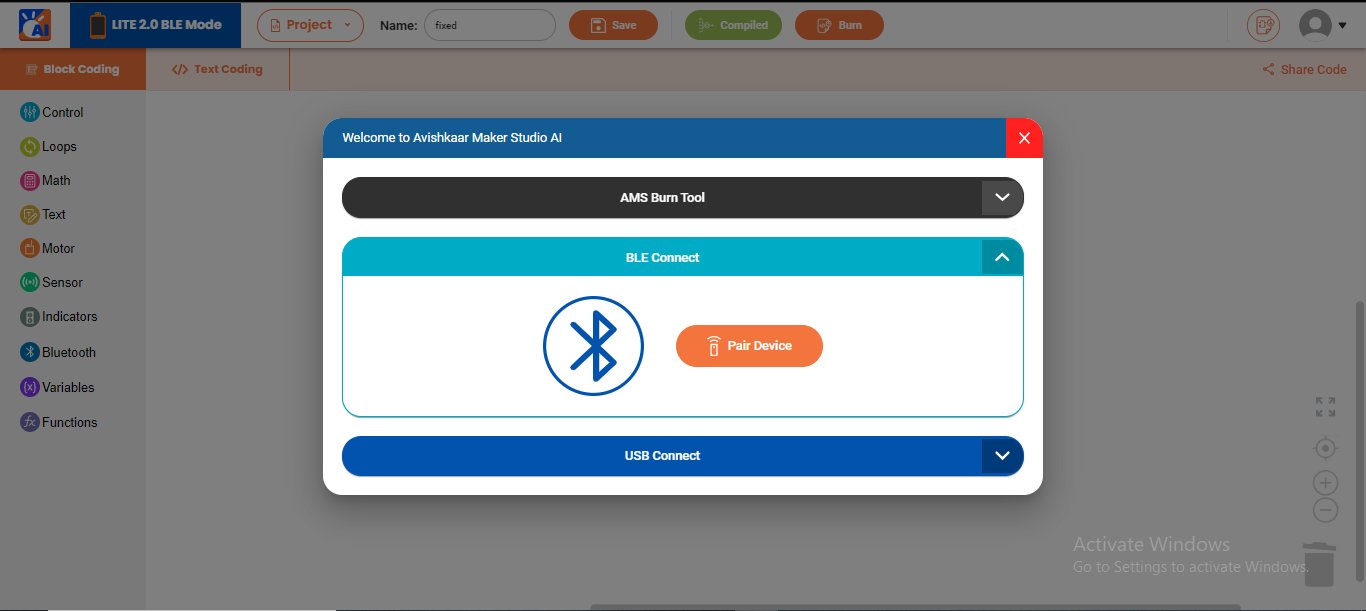This screenshot has width=1366, height=611.
Task: Click the LITE 2.0 BLE Mode device badge
Action: [155, 25]
